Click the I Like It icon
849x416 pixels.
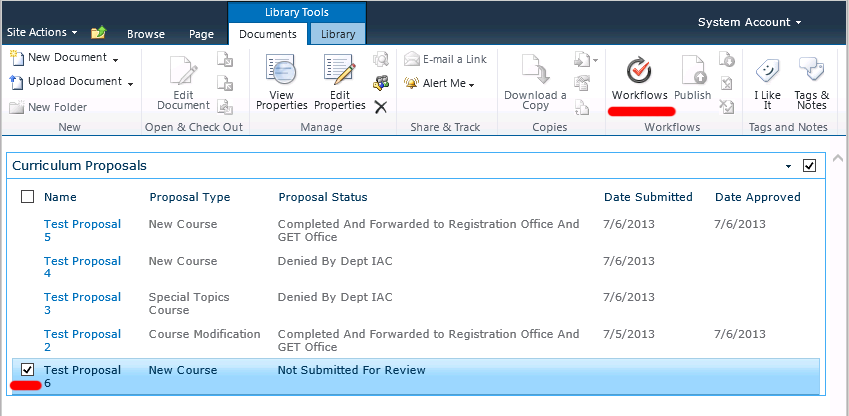pos(766,80)
